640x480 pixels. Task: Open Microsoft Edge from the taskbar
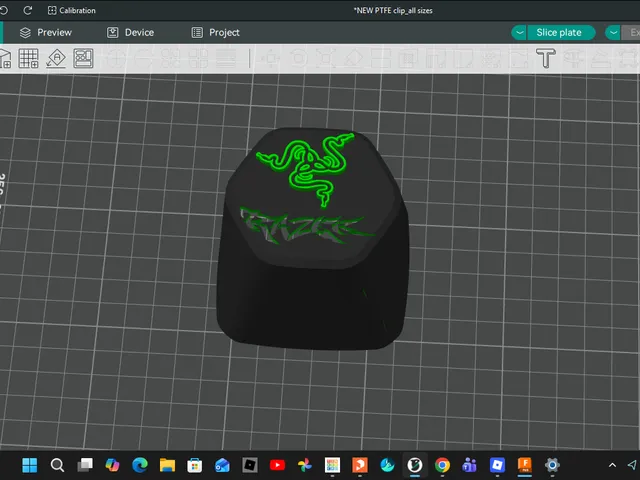[140, 465]
